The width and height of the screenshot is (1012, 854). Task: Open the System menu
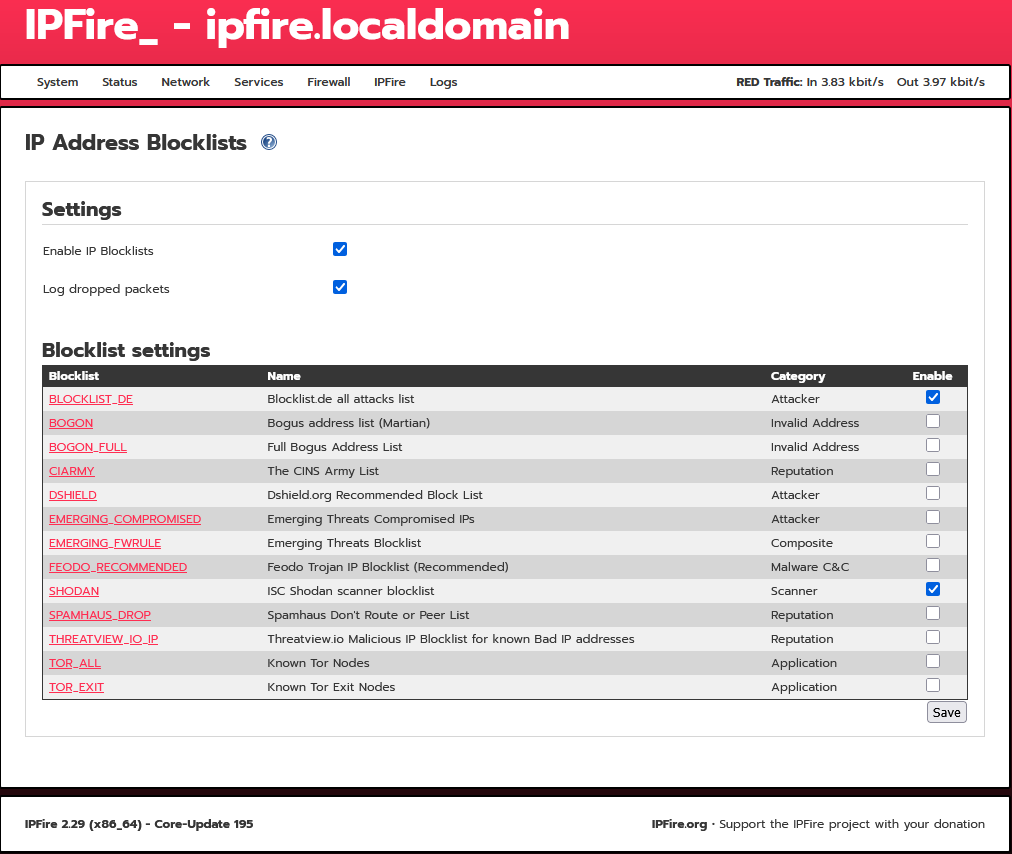pyautogui.click(x=57, y=82)
